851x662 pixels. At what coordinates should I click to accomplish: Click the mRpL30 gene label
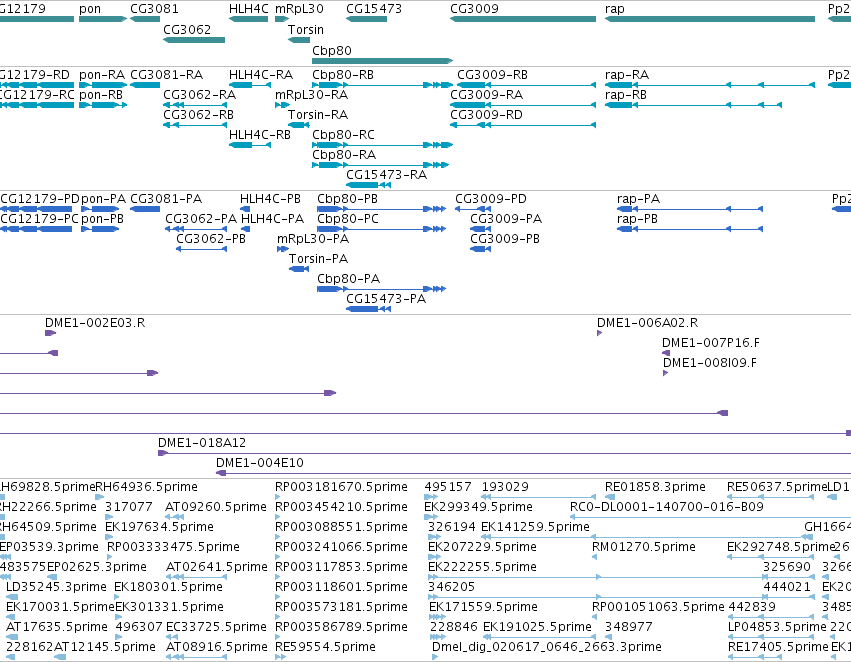pyautogui.click(x=299, y=9)
